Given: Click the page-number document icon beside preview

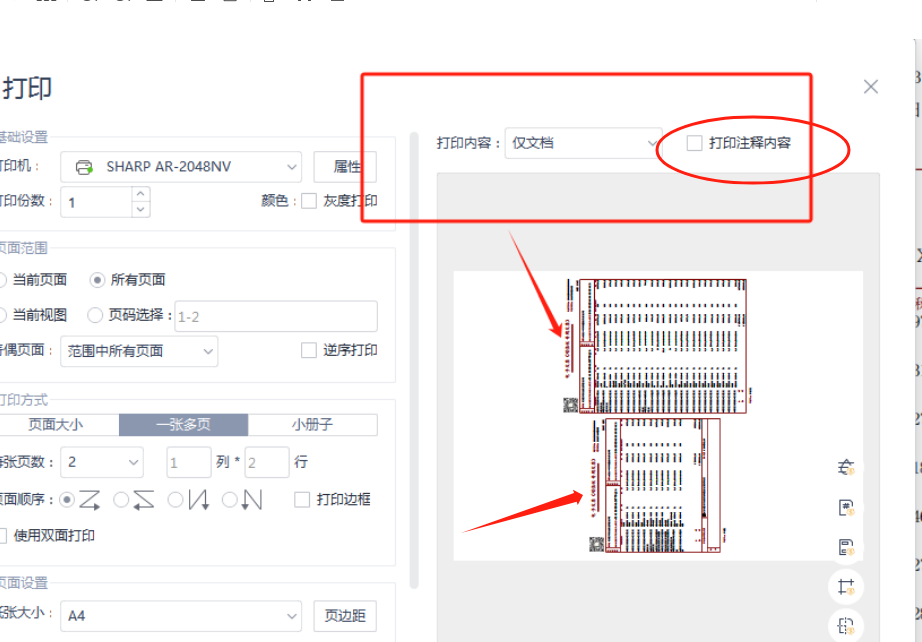Looking at the screenshot, I should pyautogui.click(x=846, y=507).
